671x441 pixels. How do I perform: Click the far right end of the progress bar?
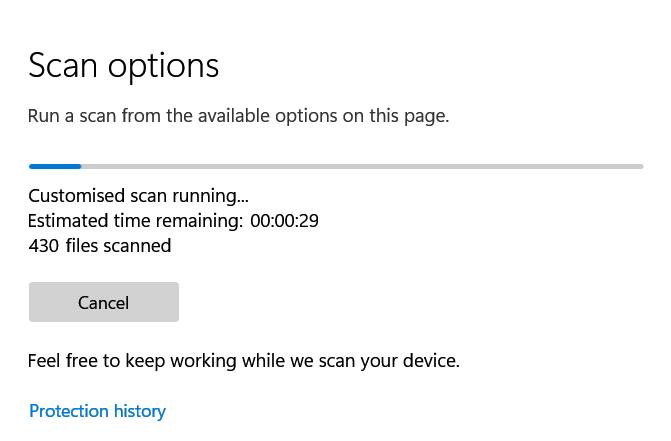(639, 166)
